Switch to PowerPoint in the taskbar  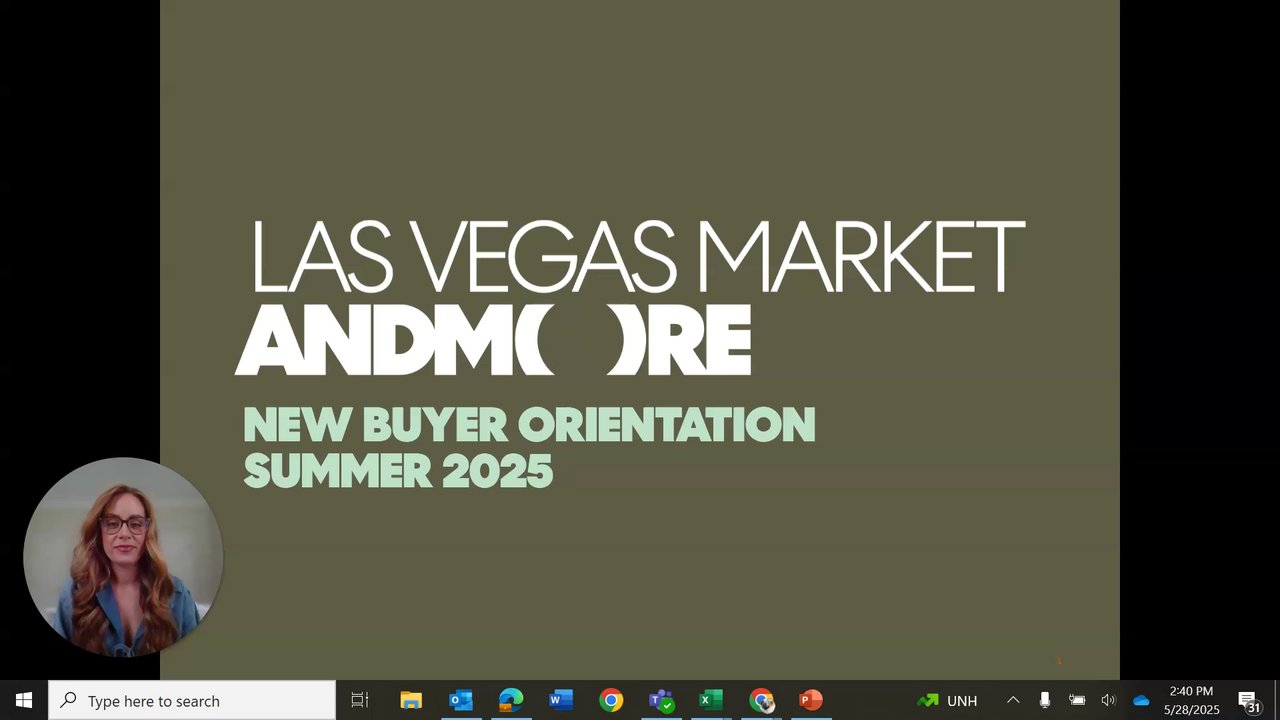811,700
